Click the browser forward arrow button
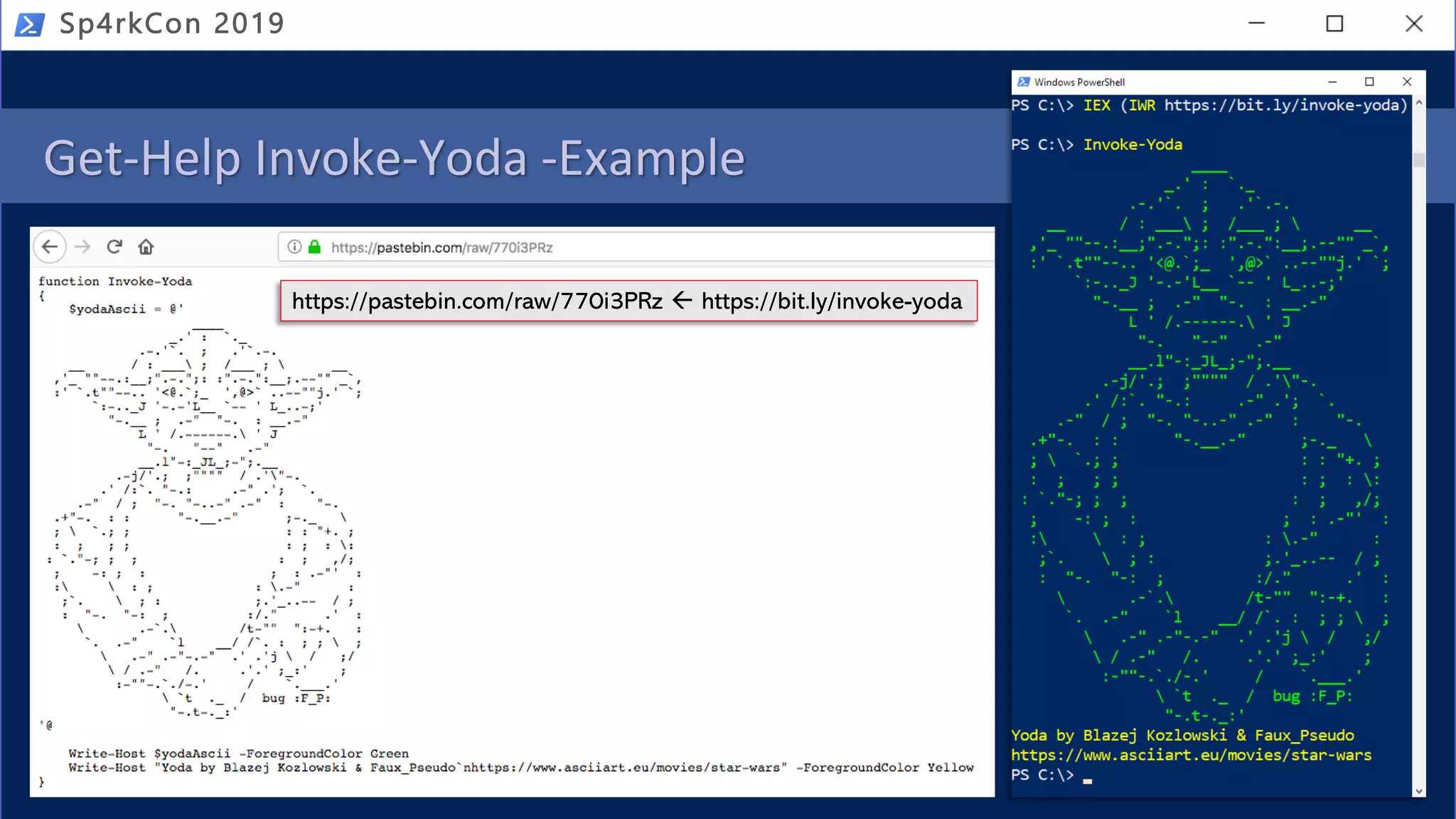1456x819 pixels. click(82, 247)
